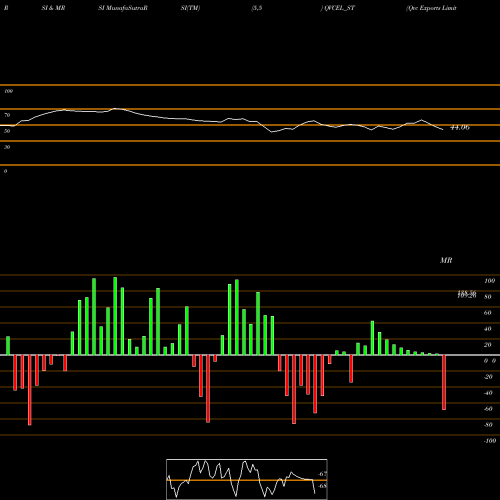Click the MR axis label -100
The image size is (500, 500).
490,441
